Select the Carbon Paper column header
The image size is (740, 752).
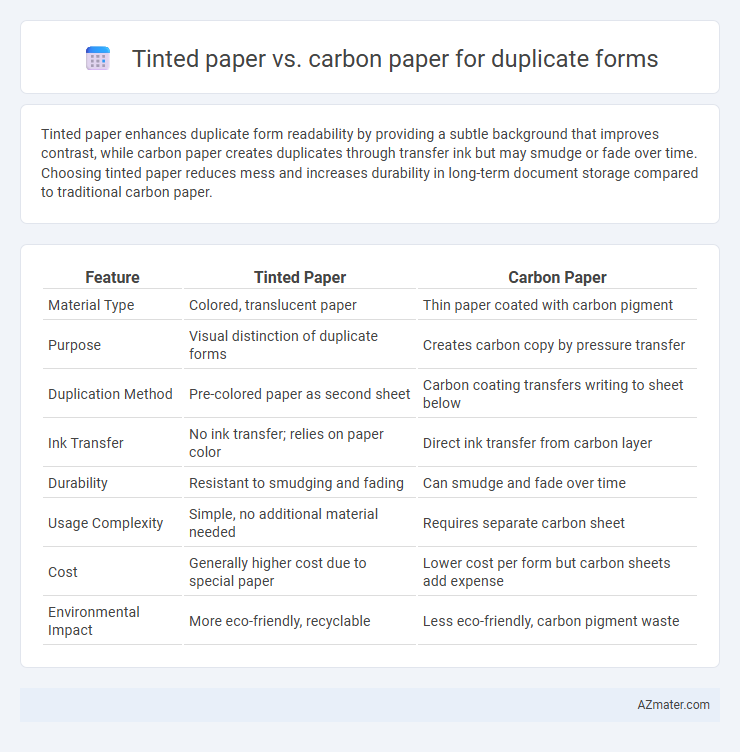pos(557,277)
